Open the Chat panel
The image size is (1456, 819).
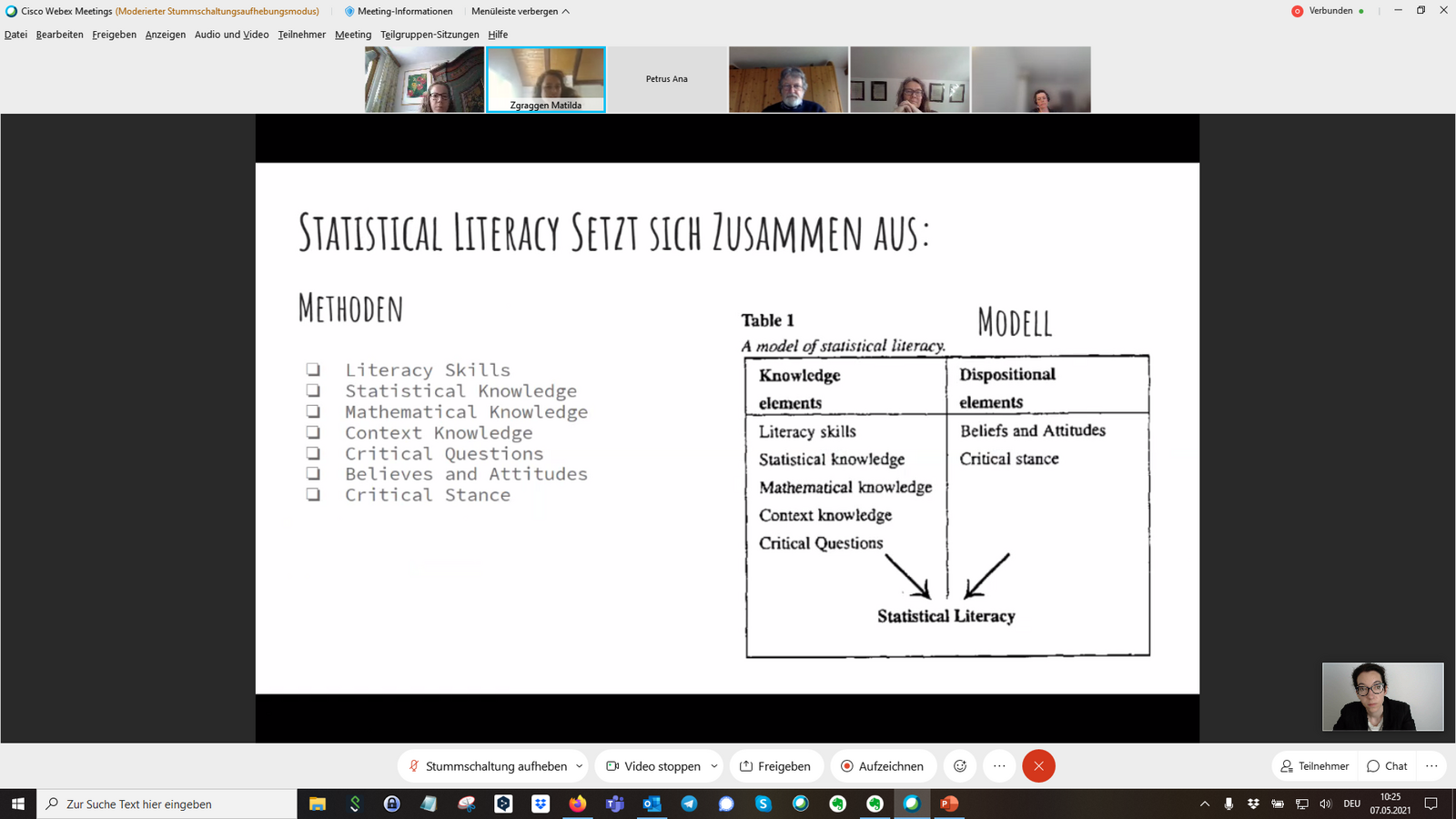click(x=1387, y=766)
